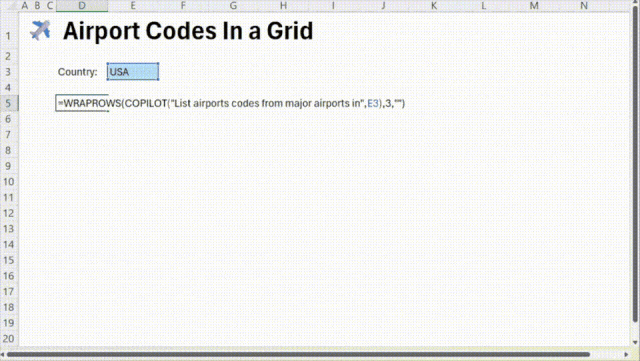Select column B header
The height and width of the screenshot is (361, 640).
coord(37,6)
